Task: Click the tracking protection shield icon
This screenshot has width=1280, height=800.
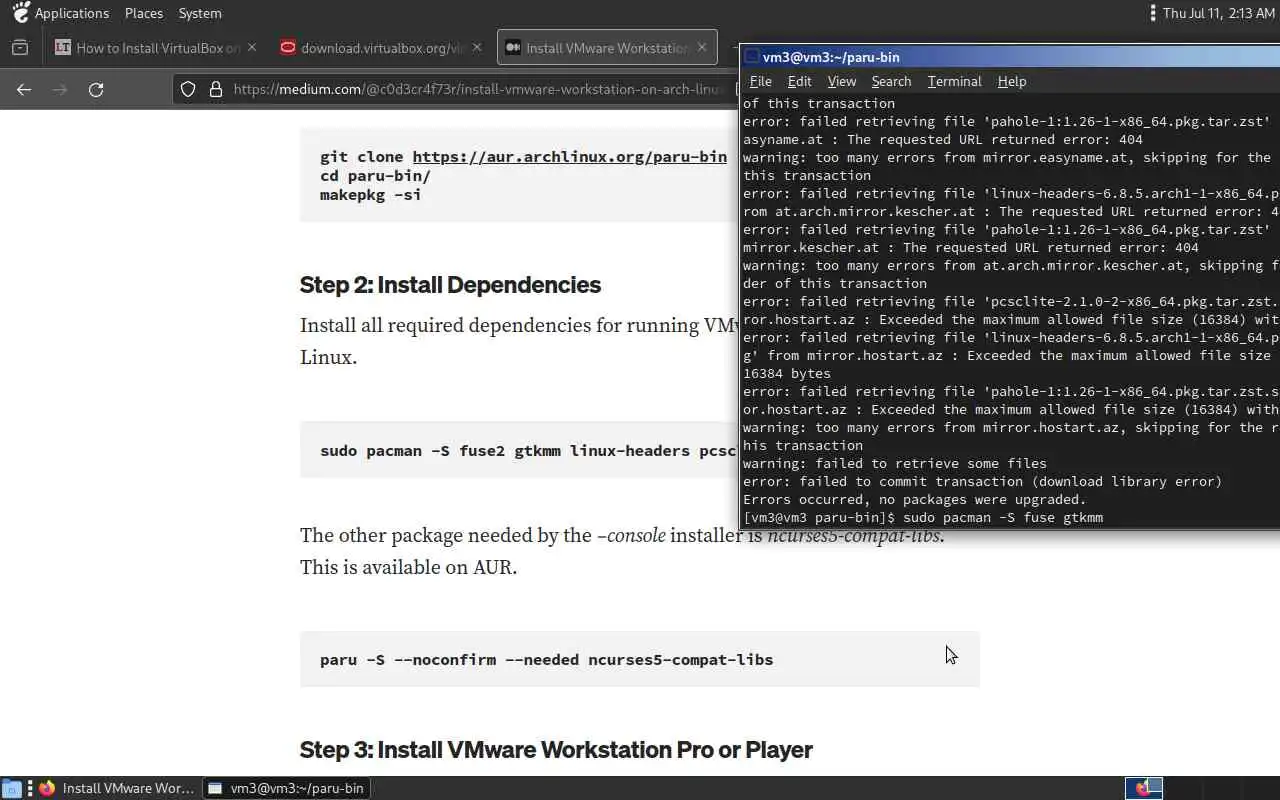Action: point(188,89)
